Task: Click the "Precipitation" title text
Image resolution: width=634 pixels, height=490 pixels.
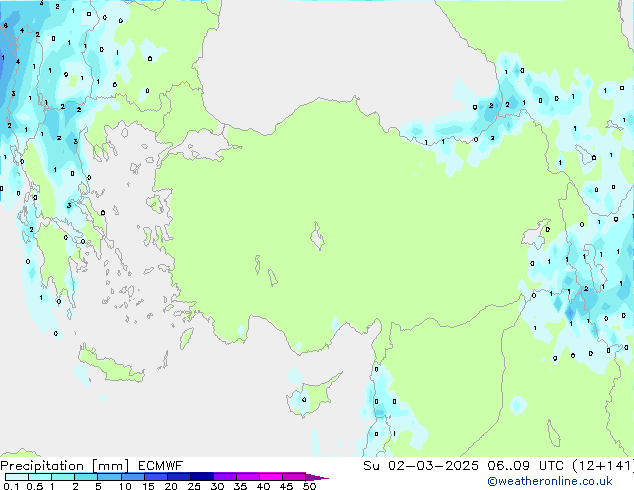Action: pos(42,466)
